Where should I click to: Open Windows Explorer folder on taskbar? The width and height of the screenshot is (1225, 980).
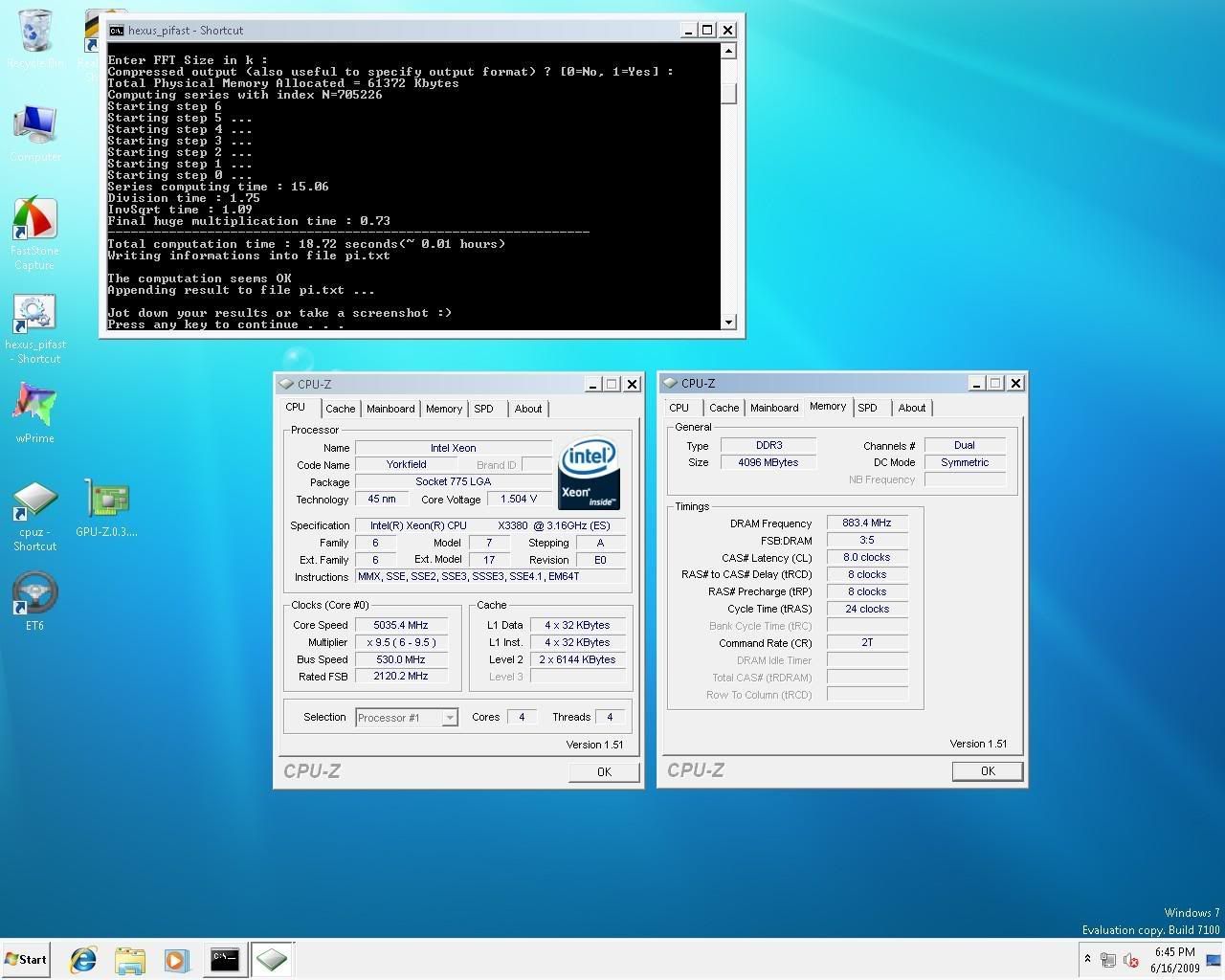click(x=129, y=959)
